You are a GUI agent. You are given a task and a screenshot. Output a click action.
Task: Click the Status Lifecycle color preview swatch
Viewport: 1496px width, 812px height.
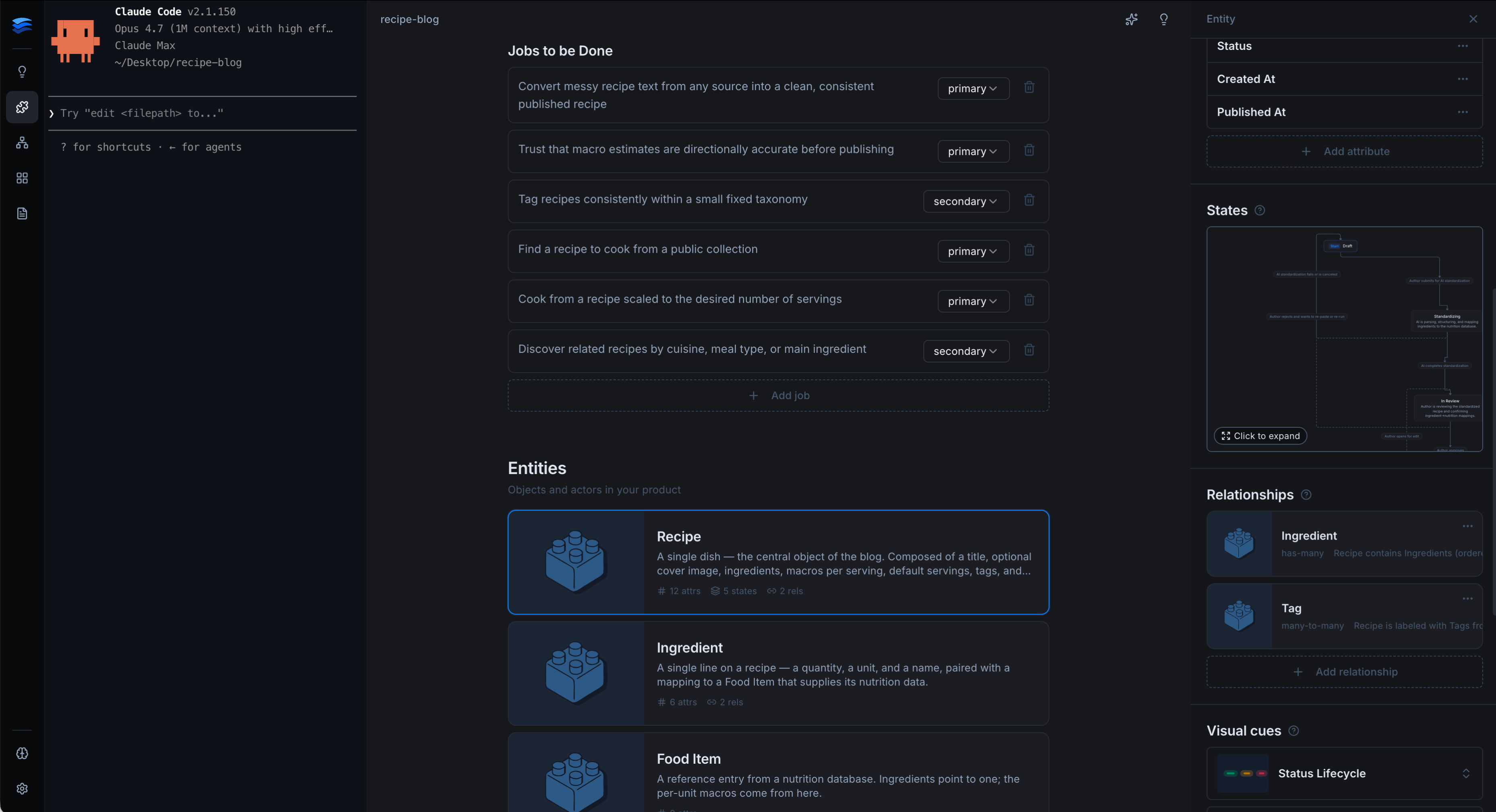click(1243, 773)
